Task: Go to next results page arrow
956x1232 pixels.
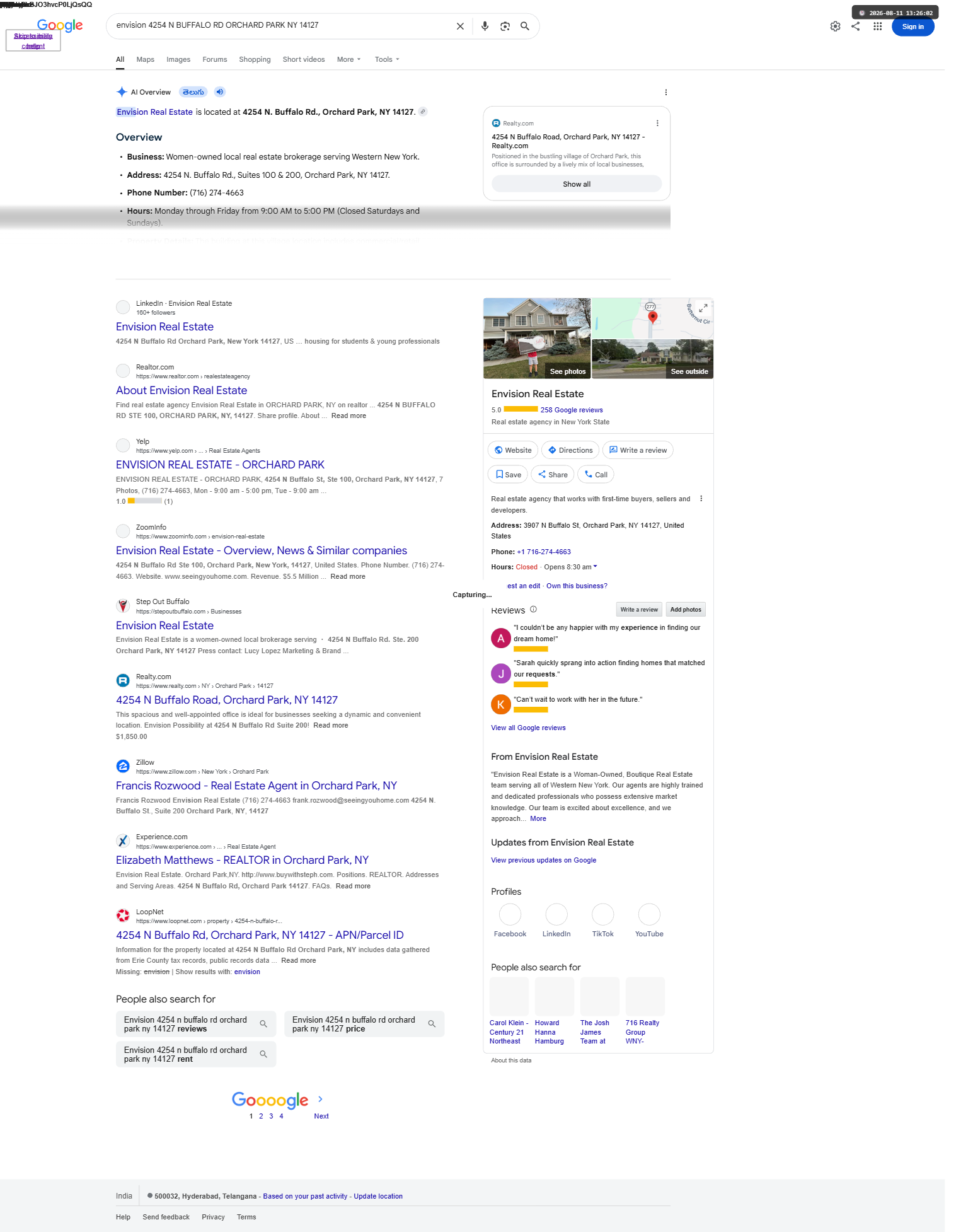Action: pyautogui.click(x=321, y=1099)
